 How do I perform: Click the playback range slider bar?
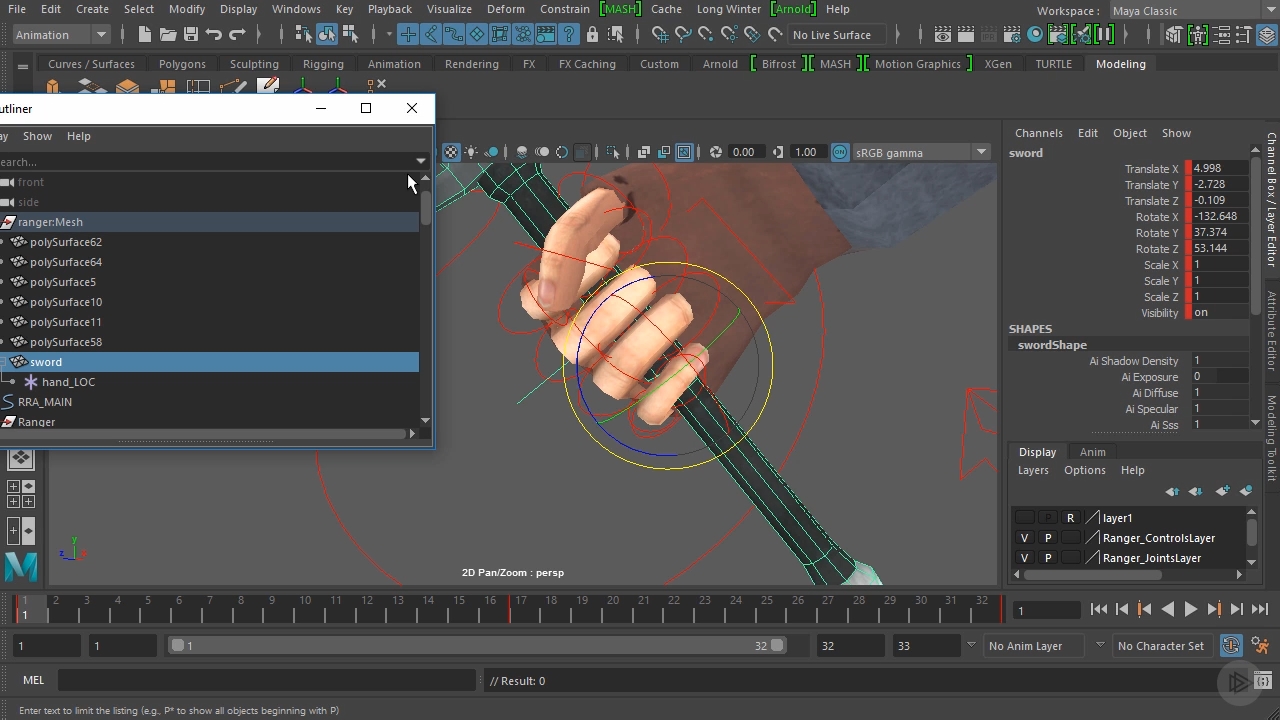[477, 645]
